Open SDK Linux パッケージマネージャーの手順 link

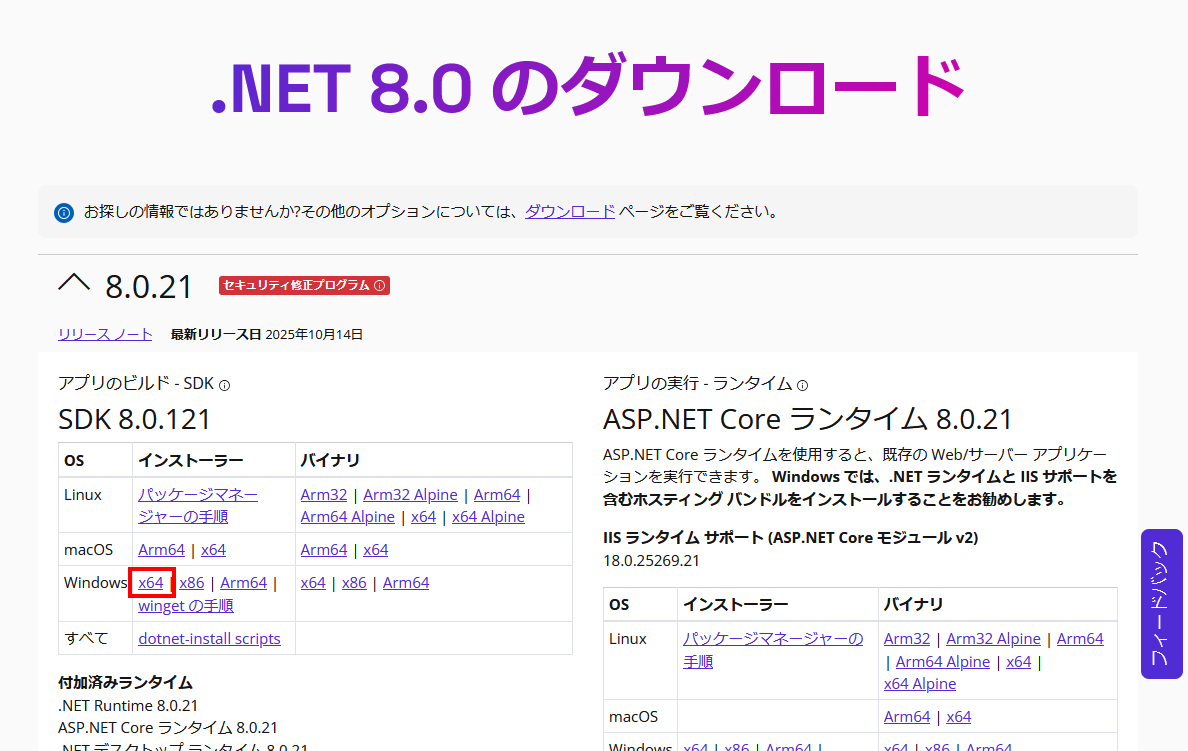[197, 506]
